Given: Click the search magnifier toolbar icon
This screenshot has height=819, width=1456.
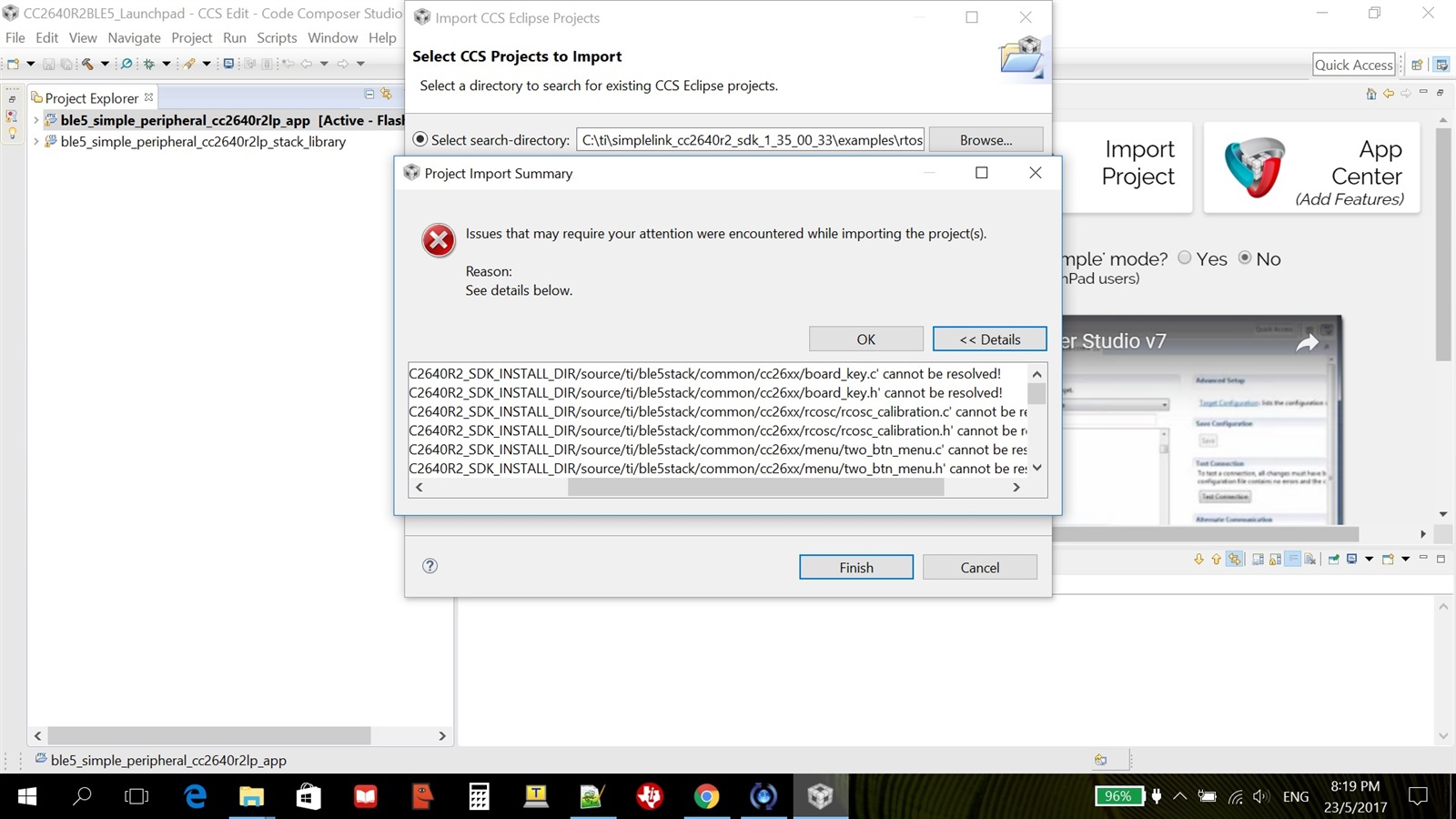Looking at the screenshot, I should (x=126, y=64).
